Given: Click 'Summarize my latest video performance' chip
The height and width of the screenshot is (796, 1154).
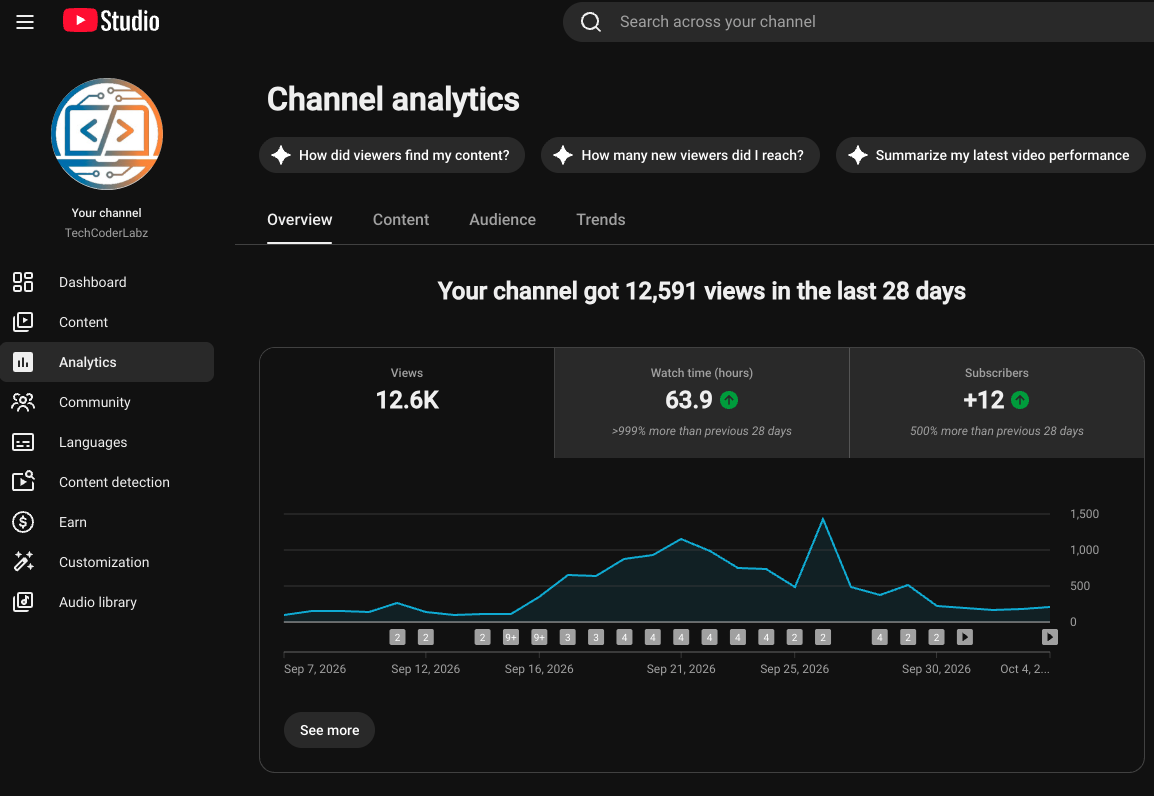Looking at the screenshot, I should click(991, 155).
